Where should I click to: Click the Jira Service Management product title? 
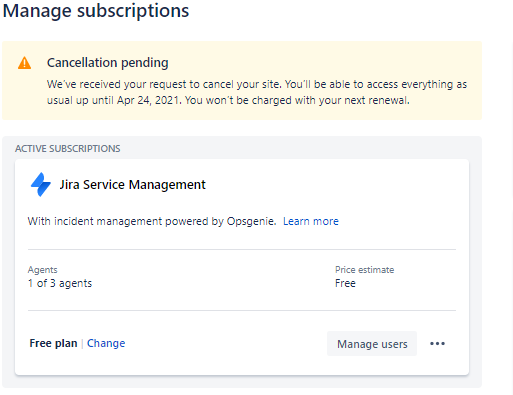tap(133, 185)
